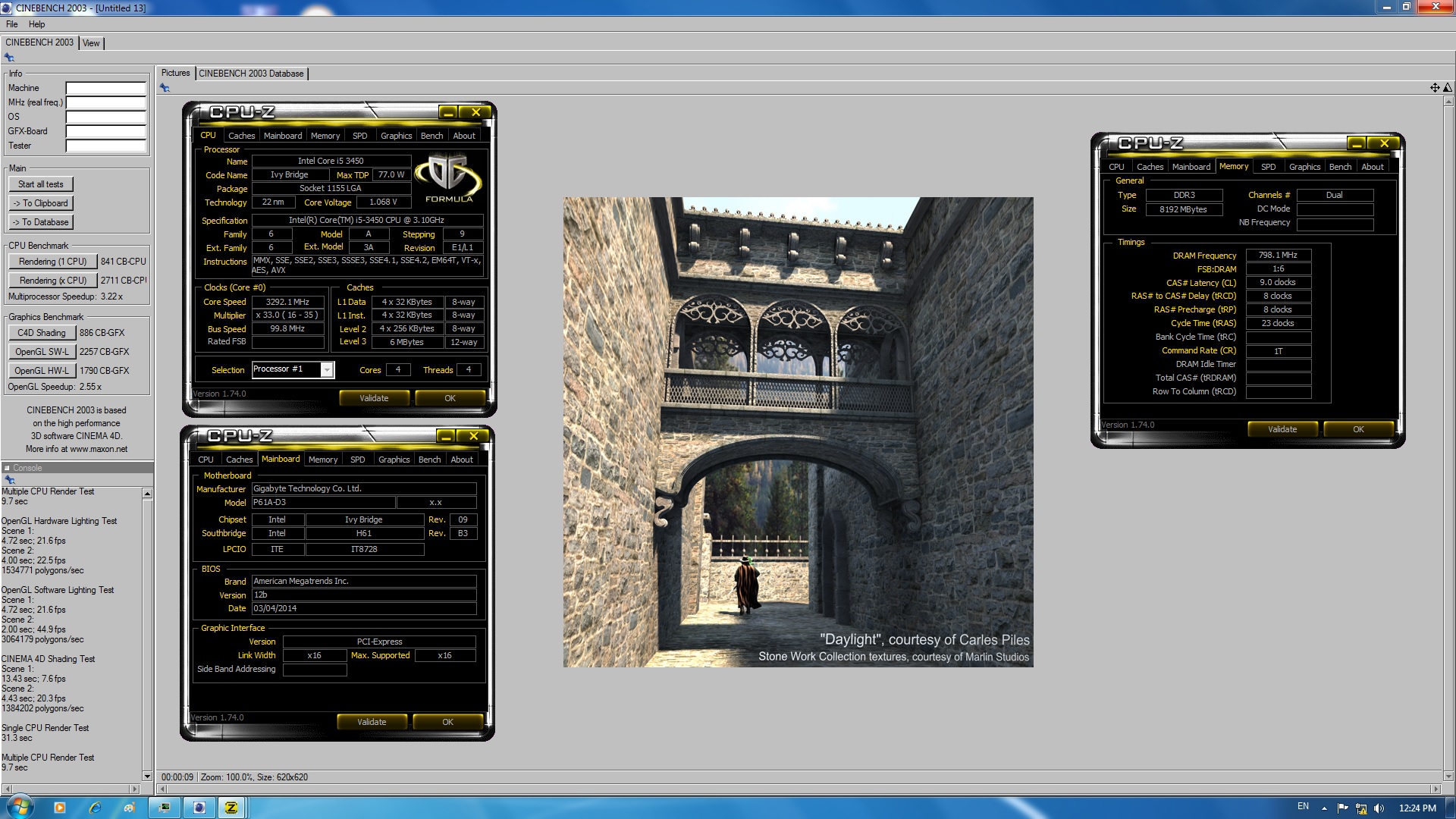This screenshot has width=1456, height=819.
Task: Click the Start all tests button
Action: pos(41,184)
